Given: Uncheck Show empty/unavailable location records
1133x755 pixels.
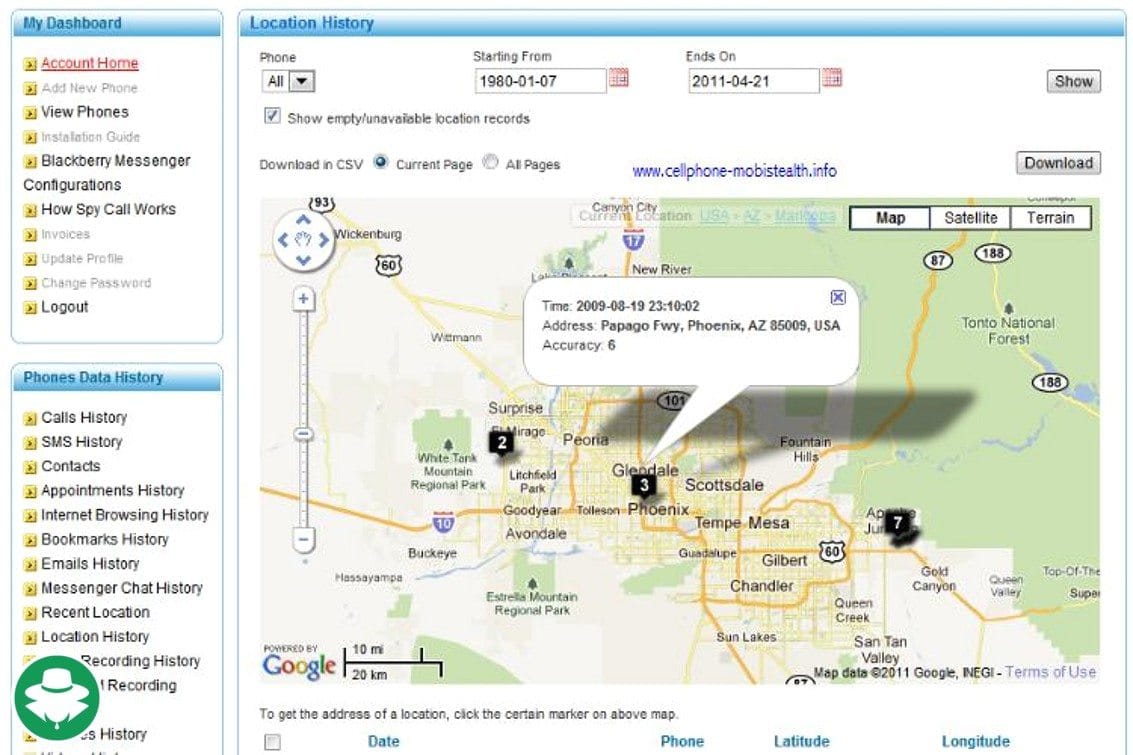Looking at the screenshot, I should tap(272, 117).
